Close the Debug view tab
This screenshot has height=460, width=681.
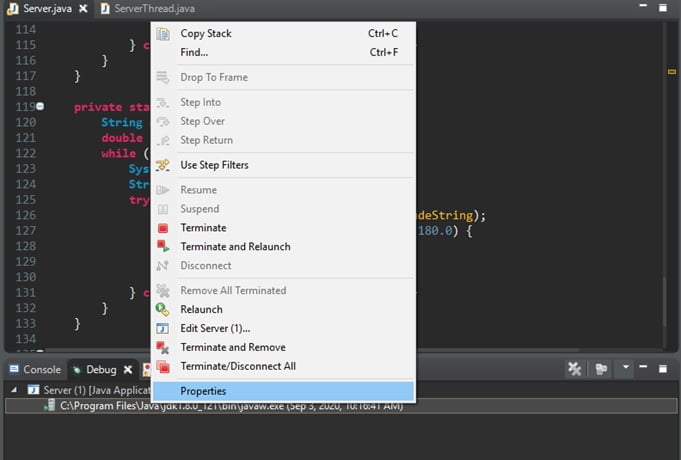coord(128,370)
